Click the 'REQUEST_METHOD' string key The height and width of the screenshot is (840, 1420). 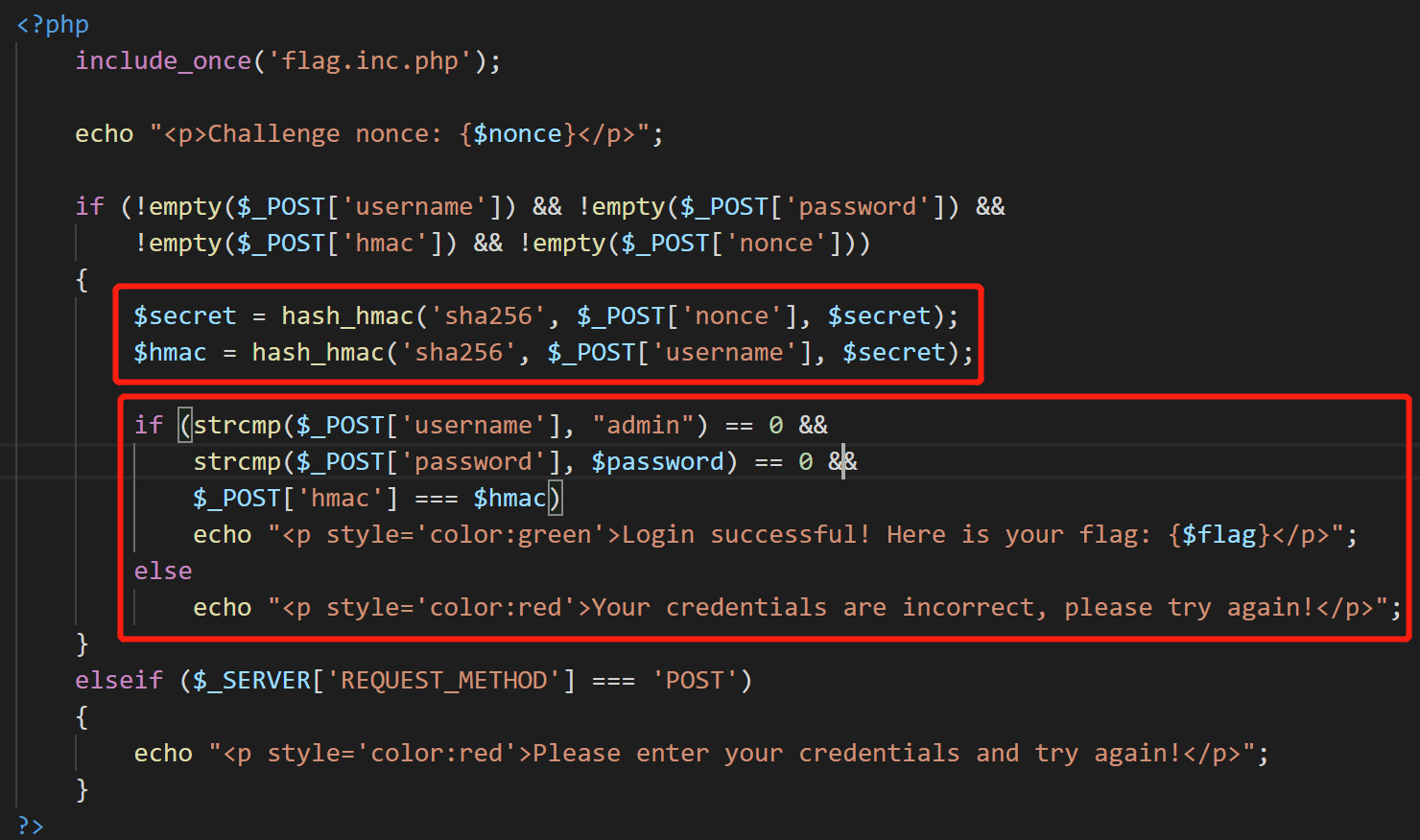point(443,680)
